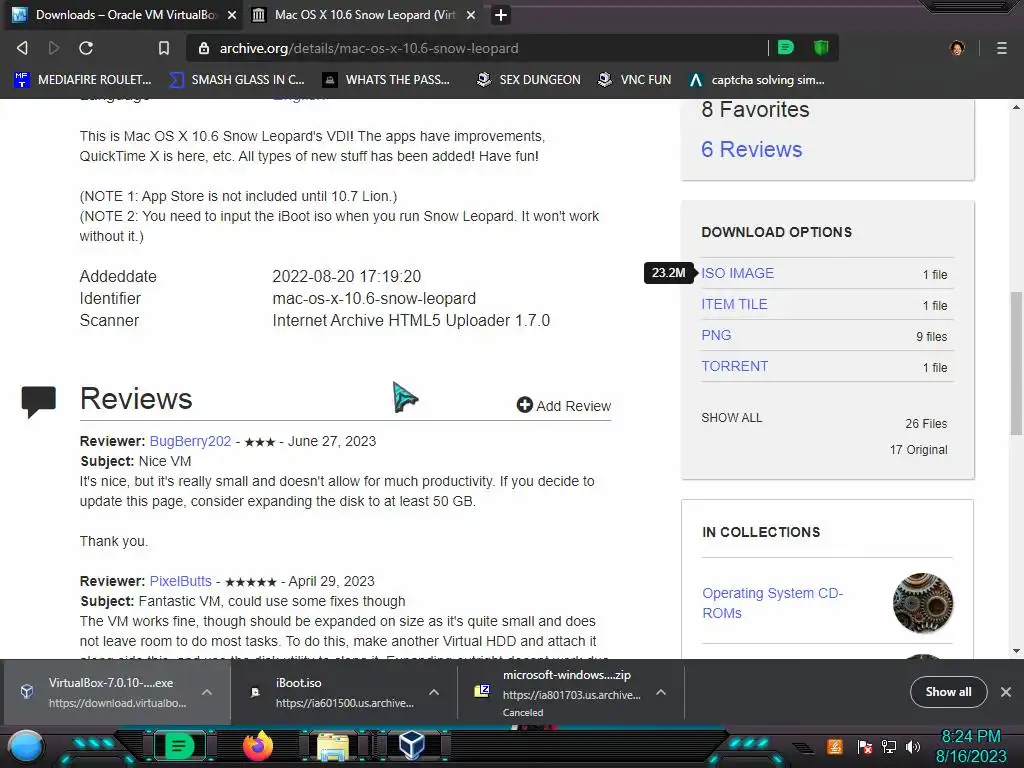
Task: Go back with the browser back arrow
Action: (x=22, y=48)
